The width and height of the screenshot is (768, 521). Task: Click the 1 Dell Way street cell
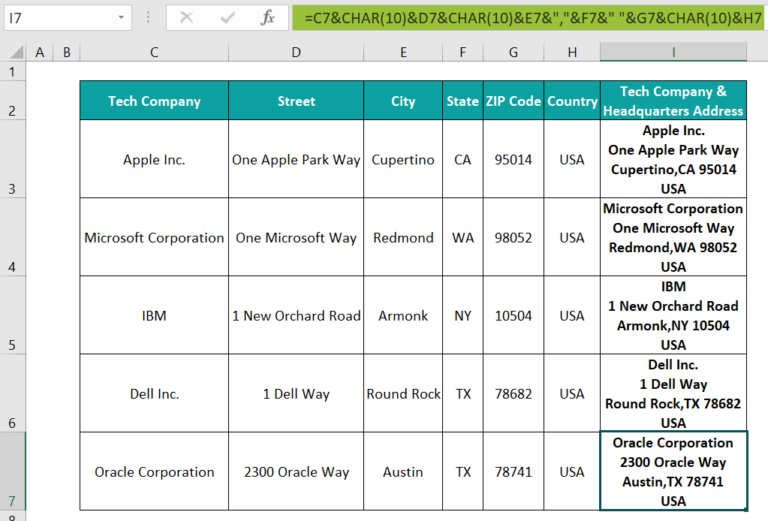coord(296,393)
